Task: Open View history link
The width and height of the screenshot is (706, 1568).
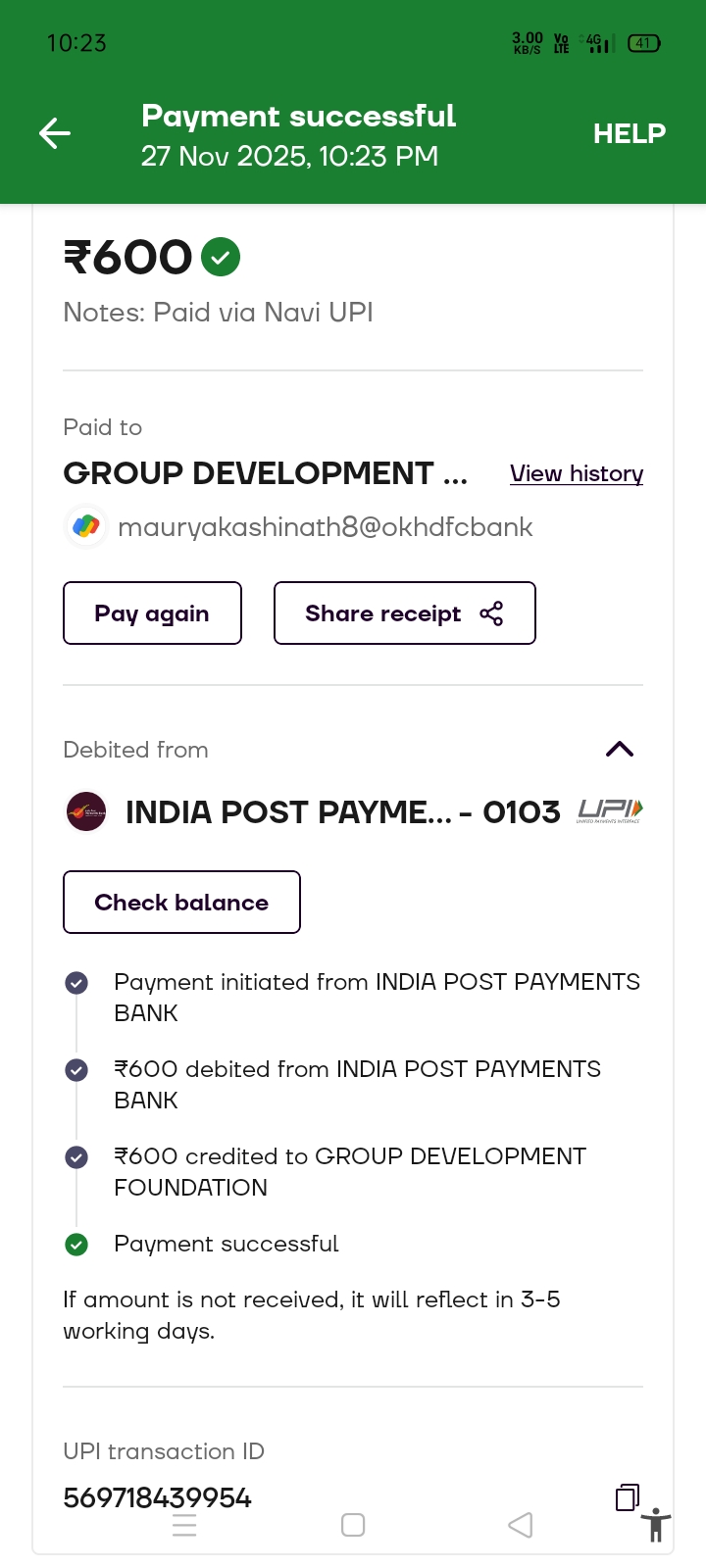Action: (x=577, y=473)
